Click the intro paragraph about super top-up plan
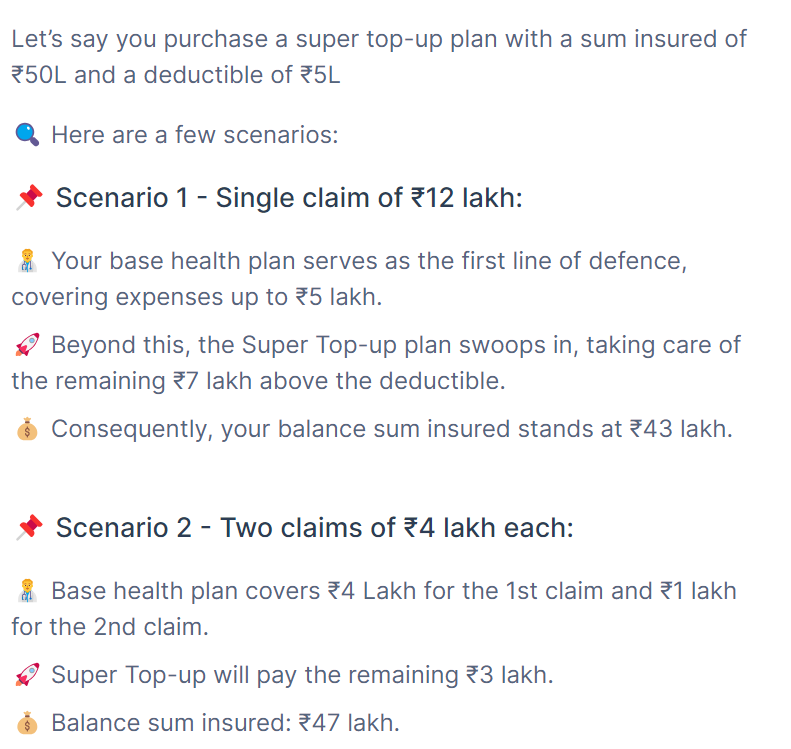Image resolution: width=791 pixels, height=749 pixels. [378, 40]
